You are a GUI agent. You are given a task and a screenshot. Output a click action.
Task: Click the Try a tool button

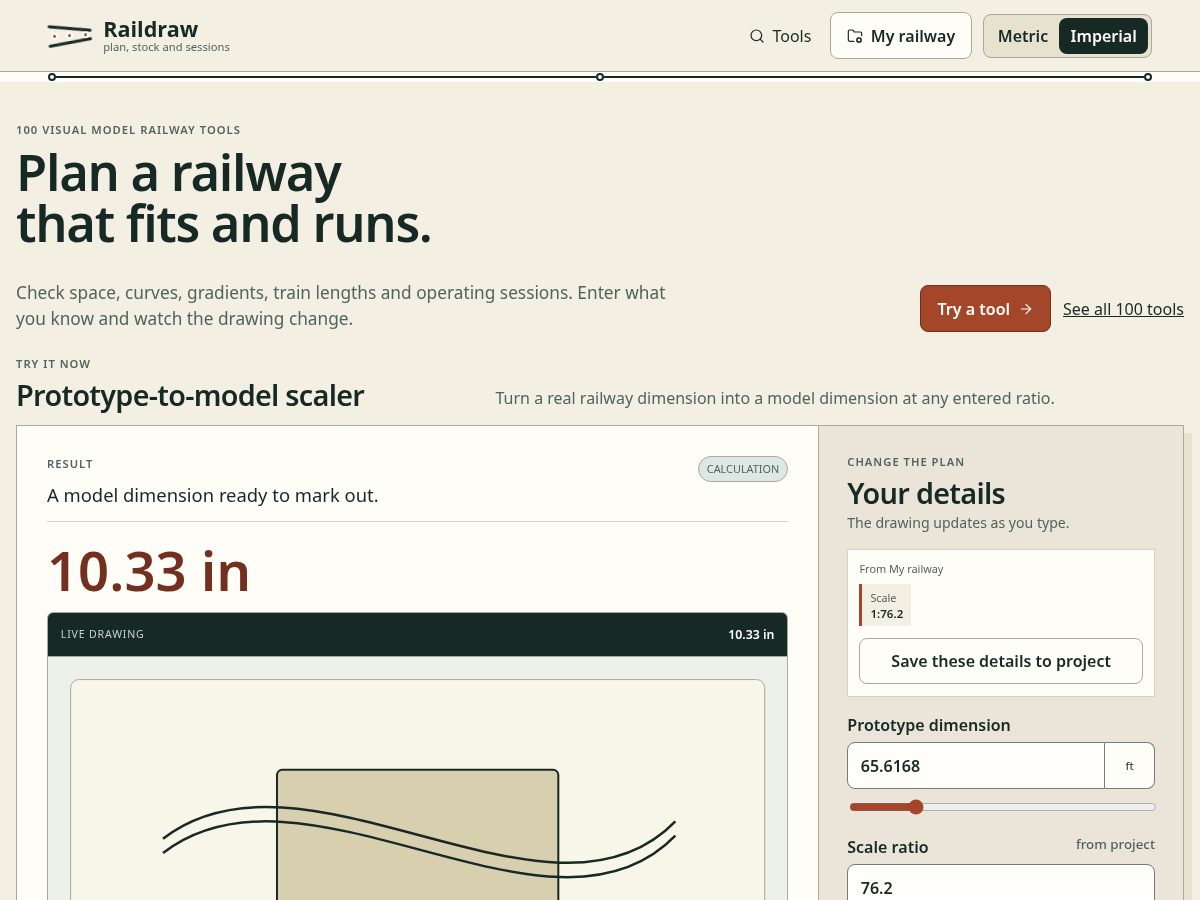pos(985,309)
